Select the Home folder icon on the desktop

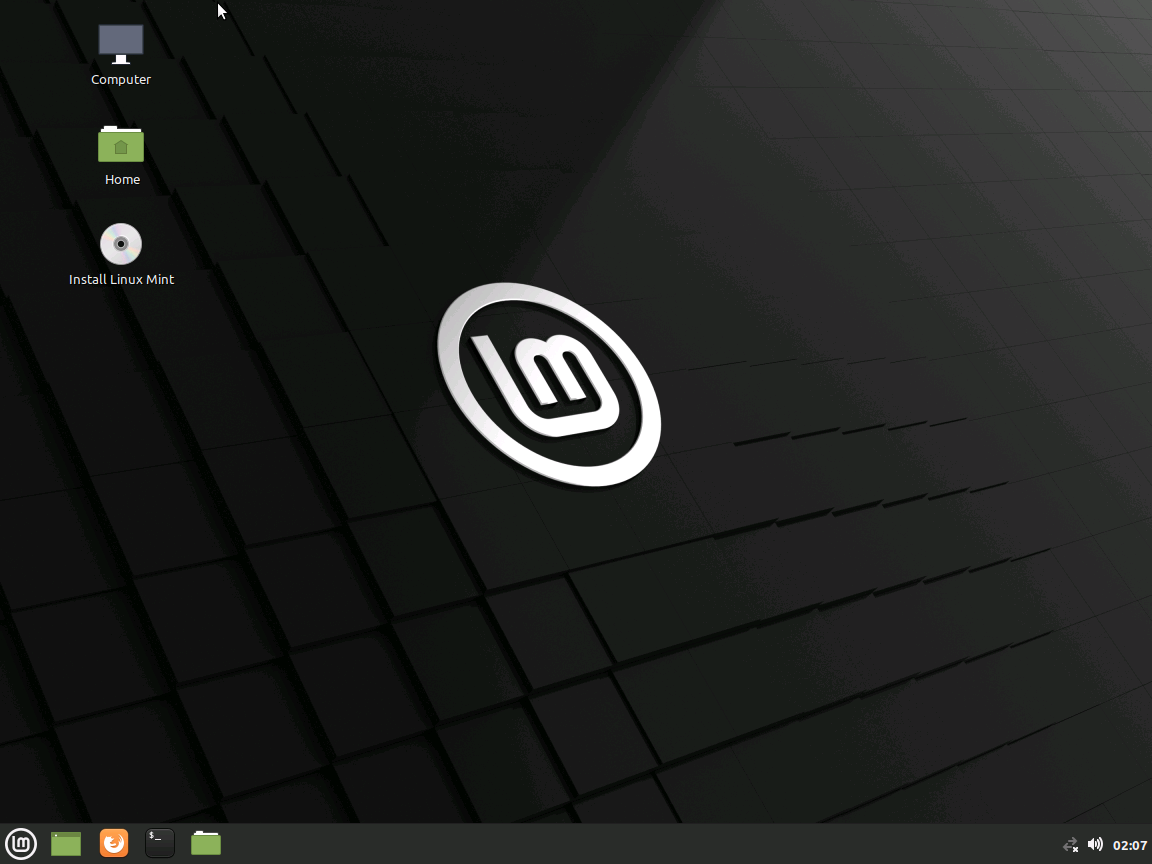click(x=120, y=144)
